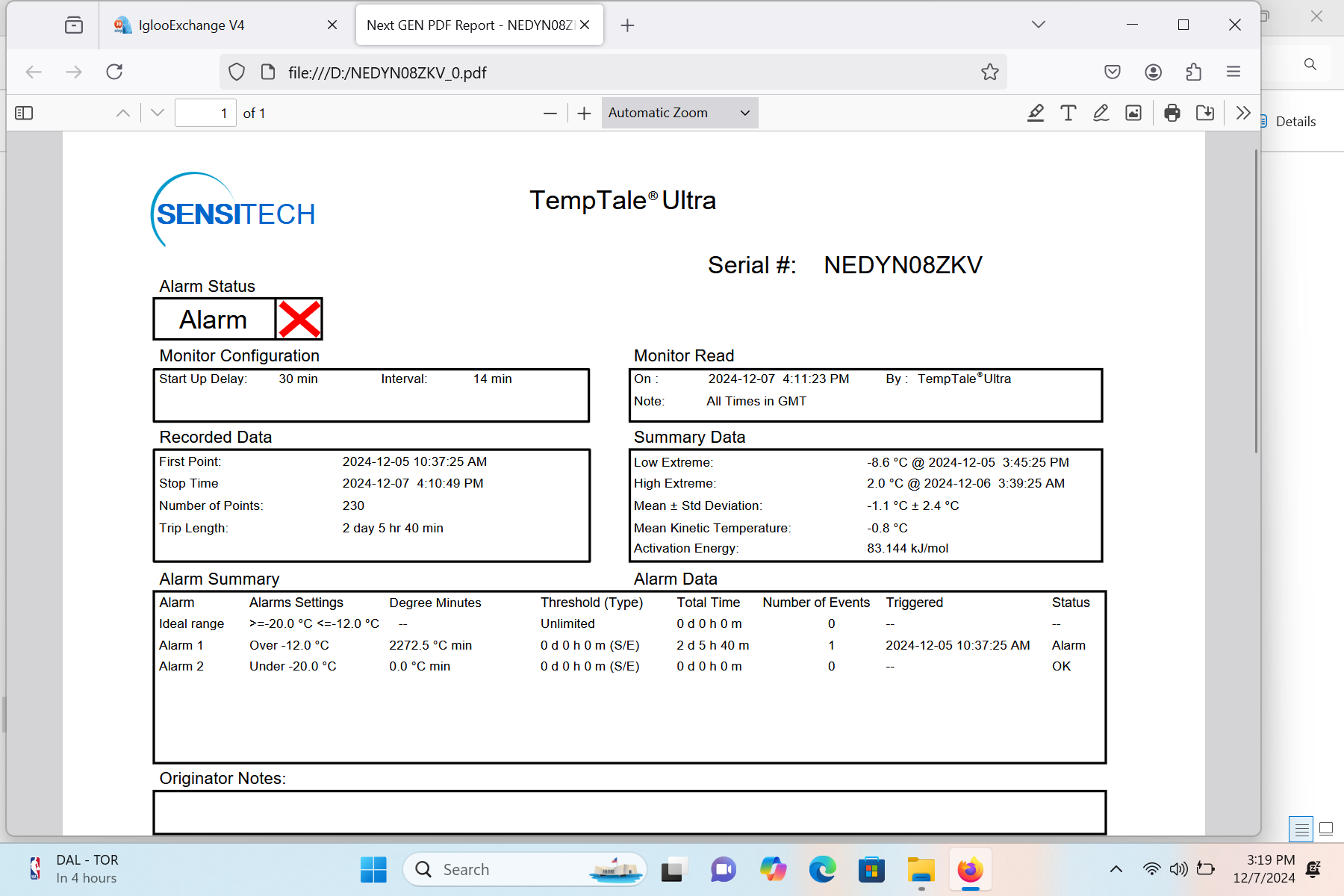1344x896 pixels.
Task: Click the Number of Points value 230
Action: pos(353,505)
